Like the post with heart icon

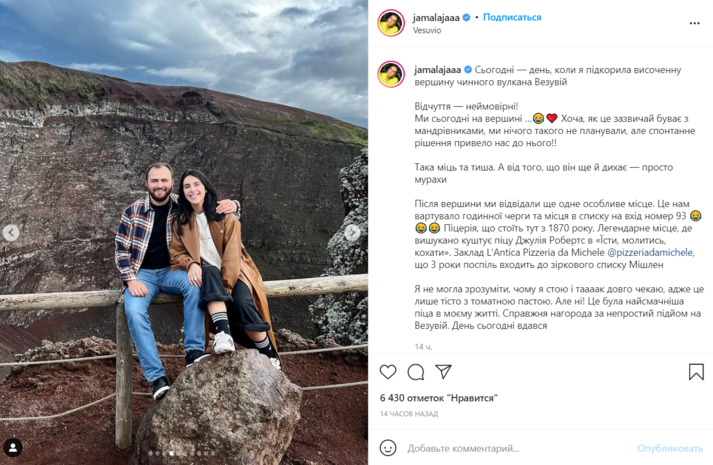point(388,372)
